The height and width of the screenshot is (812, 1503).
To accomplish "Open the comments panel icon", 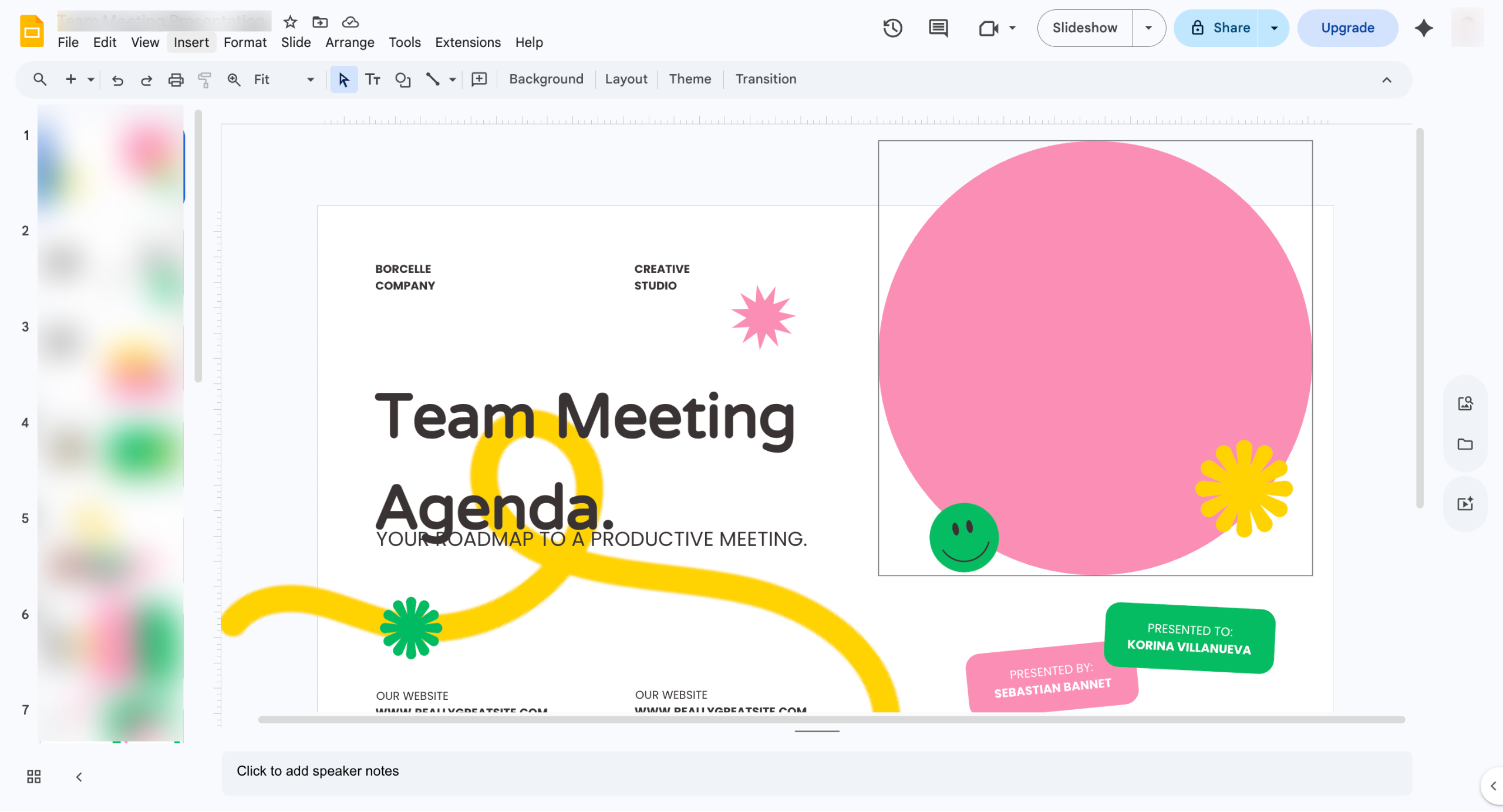I will [x=938, y=28].
